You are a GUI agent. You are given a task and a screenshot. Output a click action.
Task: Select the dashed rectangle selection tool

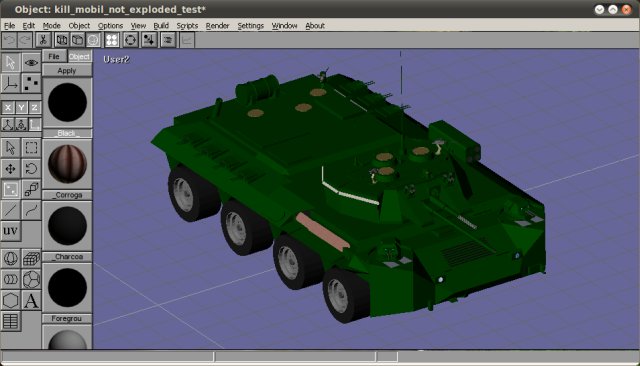31,148
